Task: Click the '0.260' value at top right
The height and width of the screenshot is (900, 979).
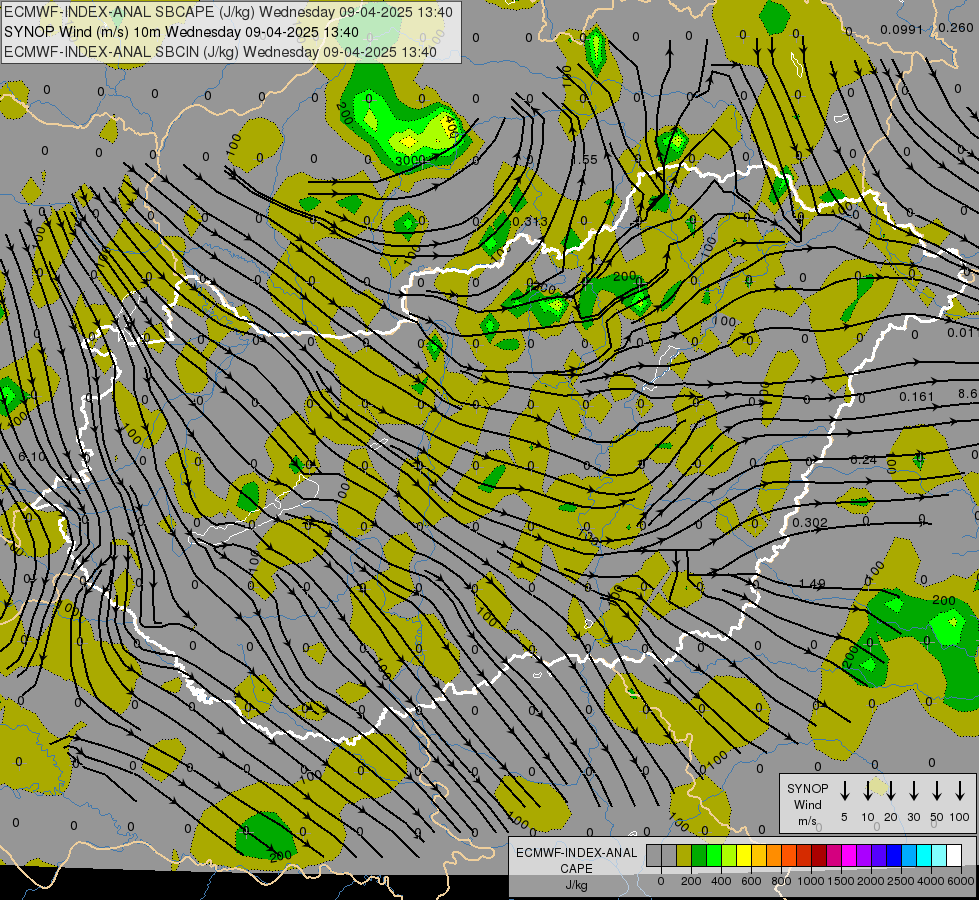Action: click(956, 27)
